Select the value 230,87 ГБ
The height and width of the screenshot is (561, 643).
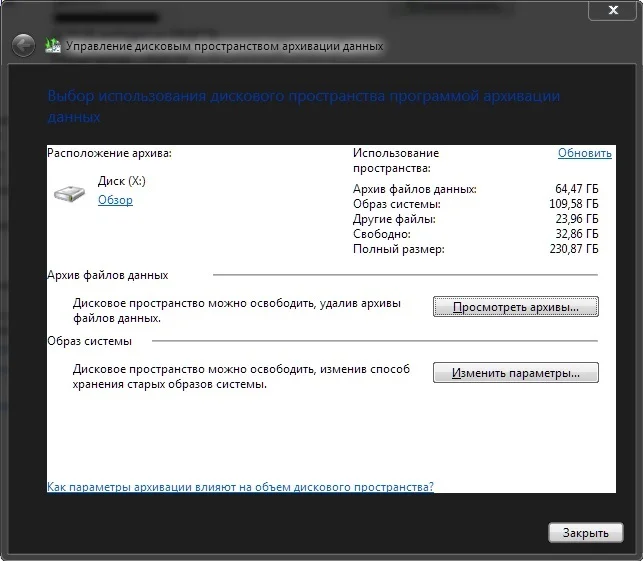[574, 249]
